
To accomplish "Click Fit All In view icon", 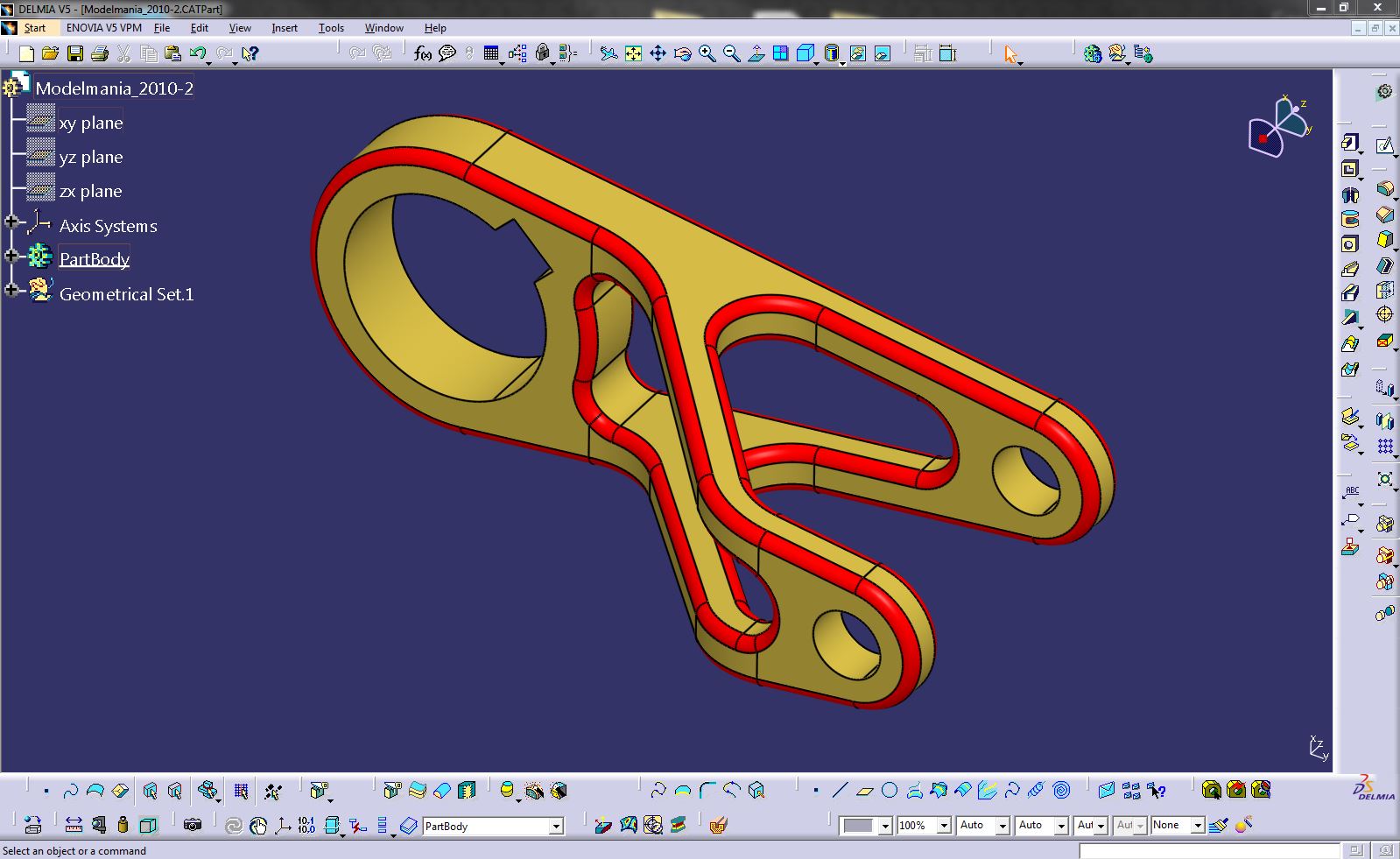I will click(x=633, y=53).
